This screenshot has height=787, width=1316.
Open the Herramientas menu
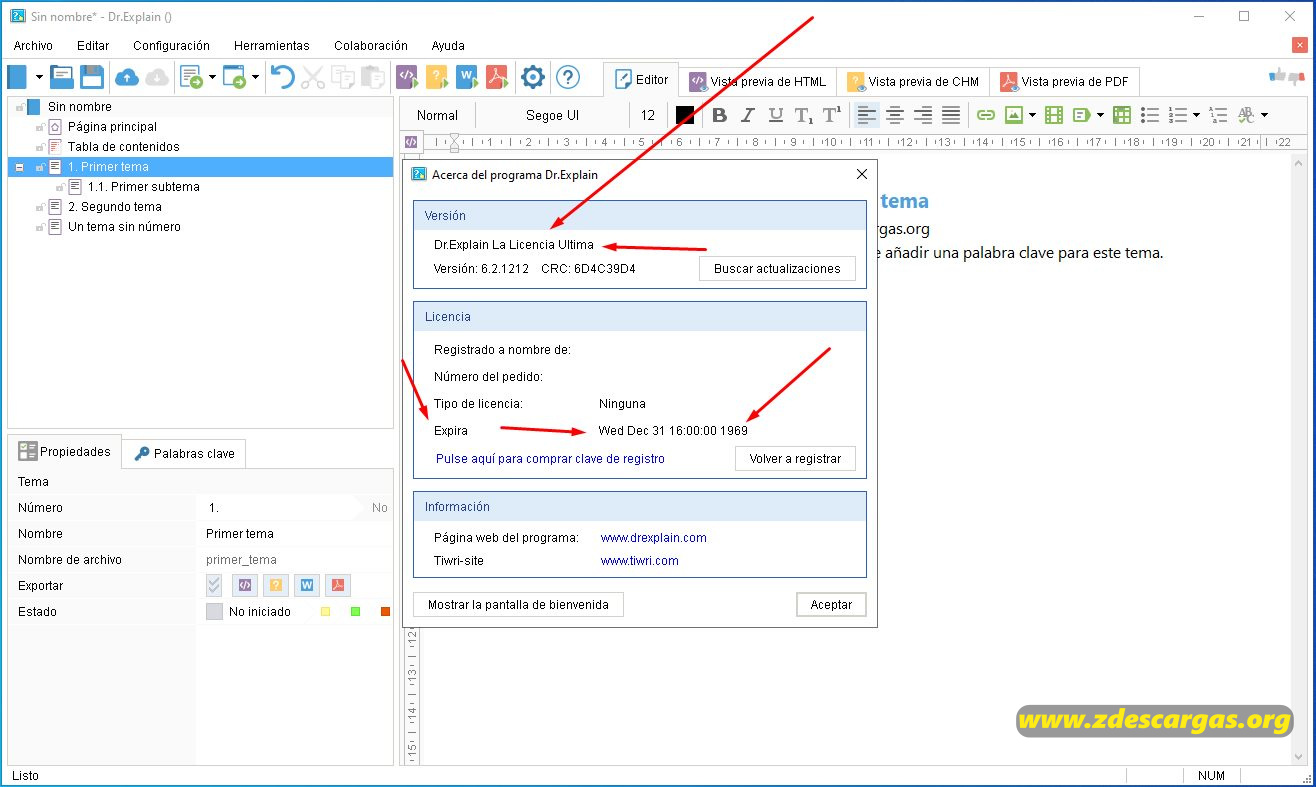pos(272,46)
